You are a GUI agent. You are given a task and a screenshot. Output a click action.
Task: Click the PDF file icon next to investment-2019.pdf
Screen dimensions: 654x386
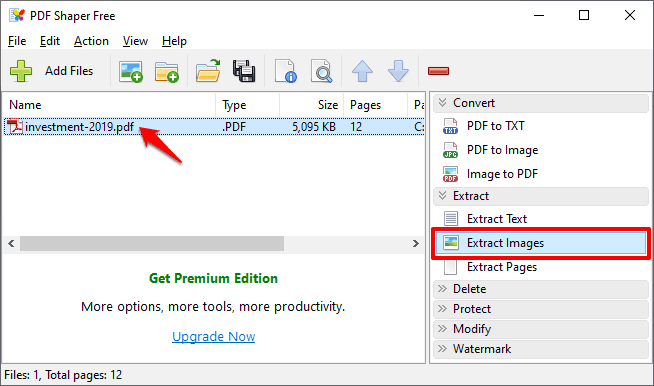(15, 127)
